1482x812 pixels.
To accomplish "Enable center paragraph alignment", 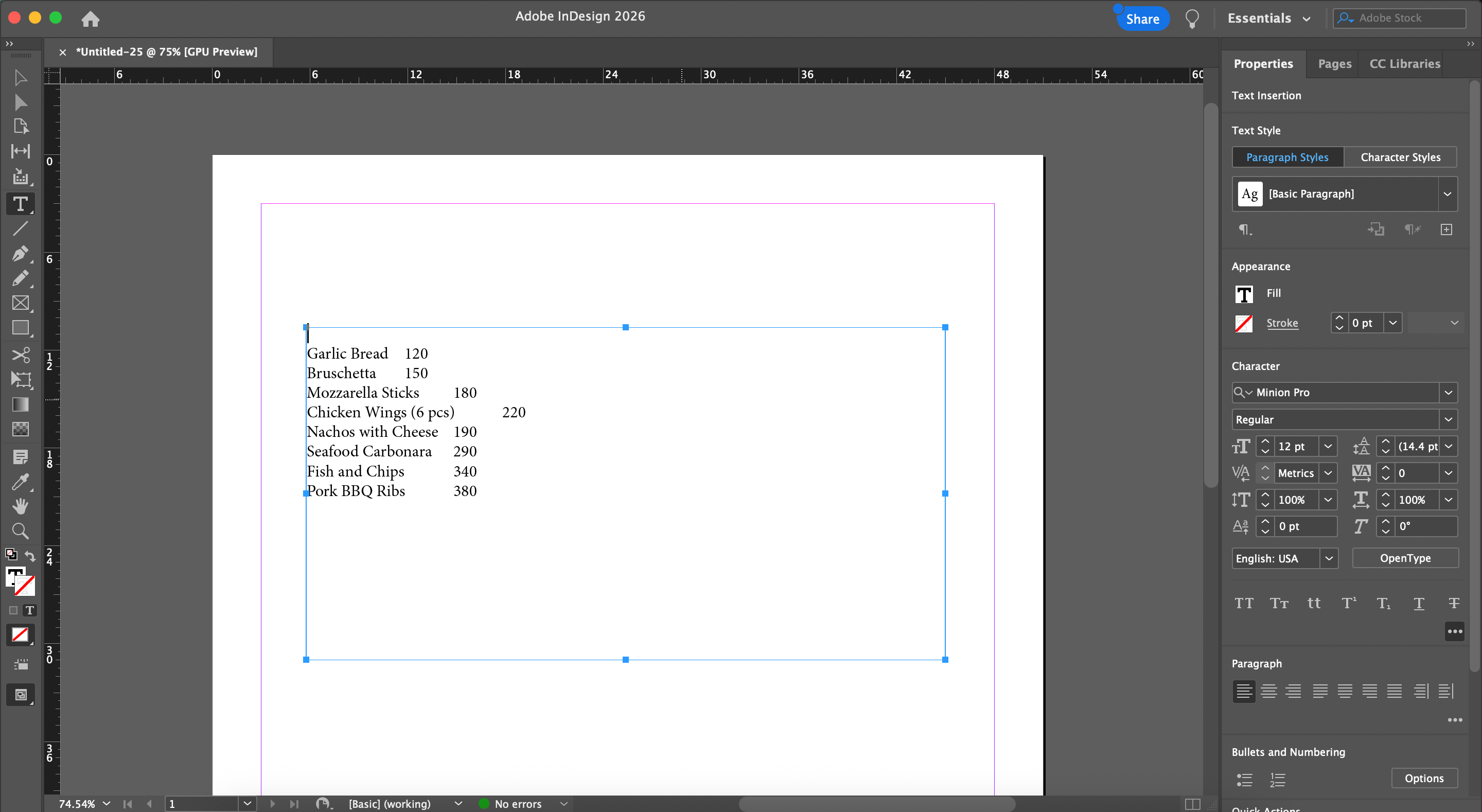I will (1268, 691).
